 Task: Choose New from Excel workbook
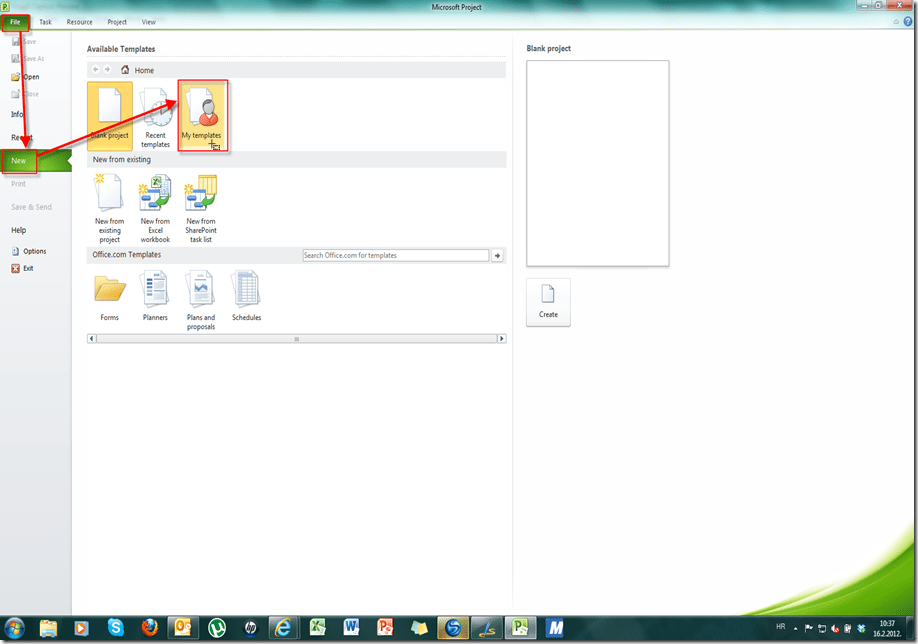pos(155,207)
